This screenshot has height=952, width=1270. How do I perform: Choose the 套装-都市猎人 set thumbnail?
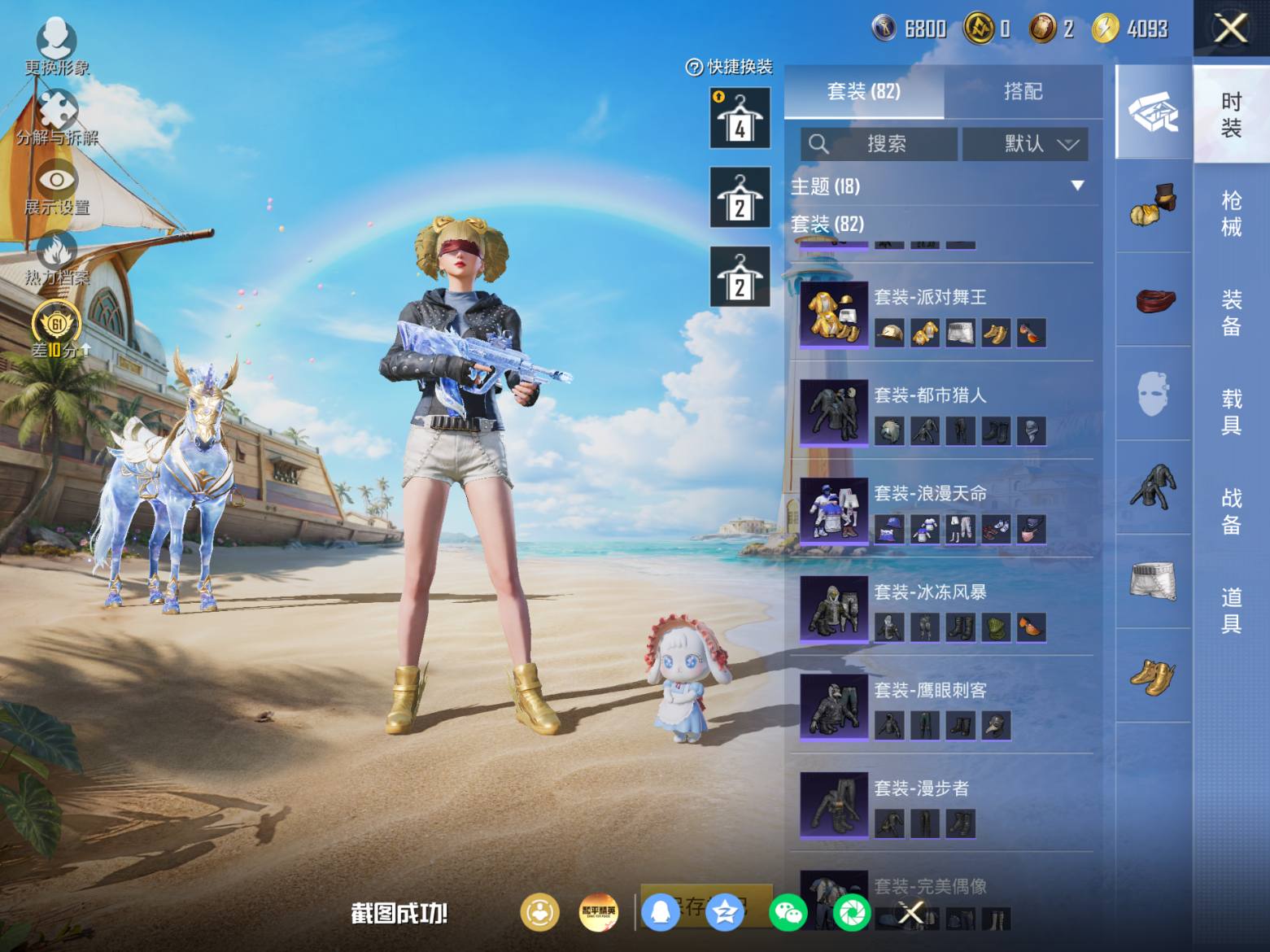834,413
